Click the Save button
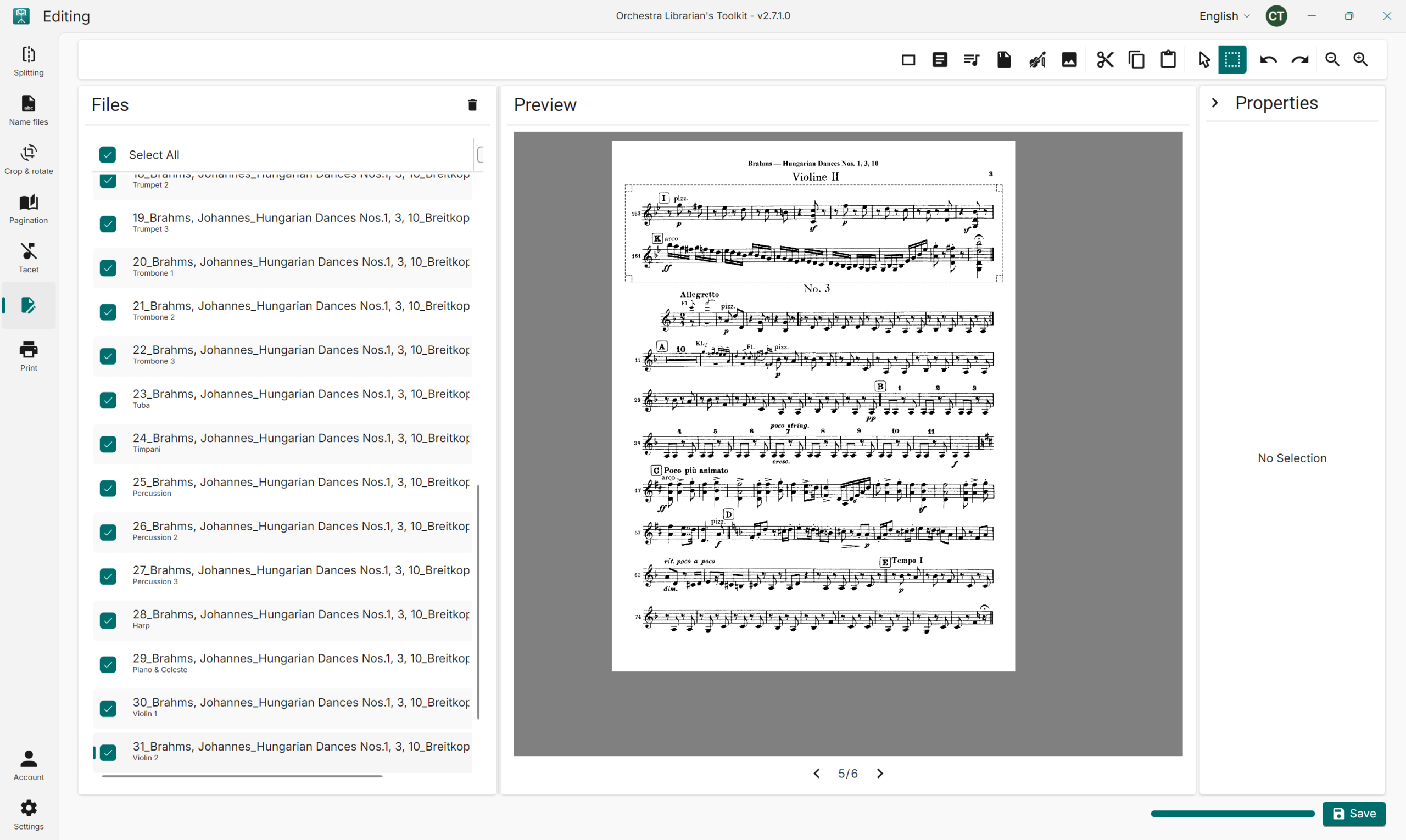This screenshot has height=840, width=1406. point(1354,814)
